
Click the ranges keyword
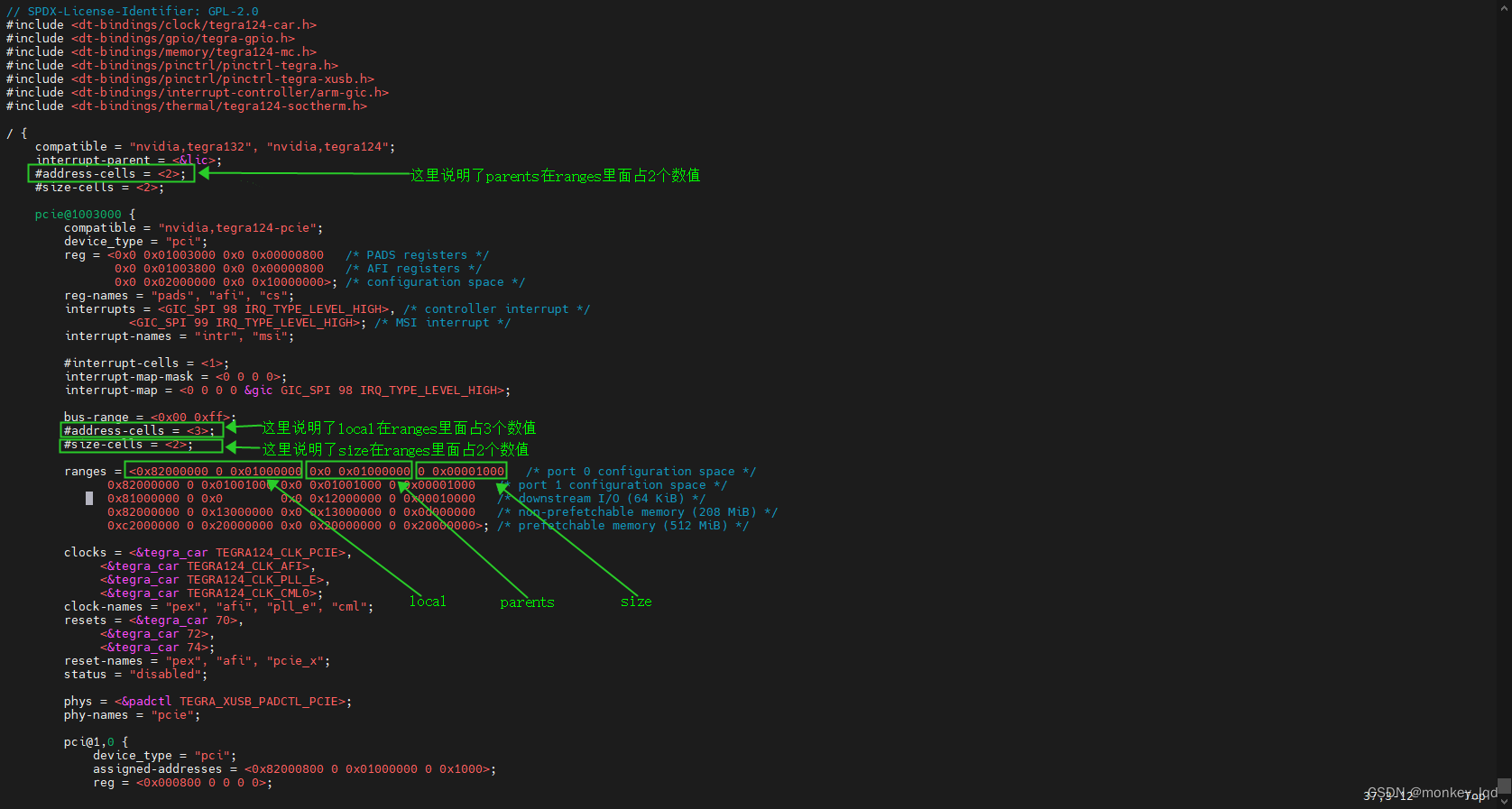click(86, 472)
